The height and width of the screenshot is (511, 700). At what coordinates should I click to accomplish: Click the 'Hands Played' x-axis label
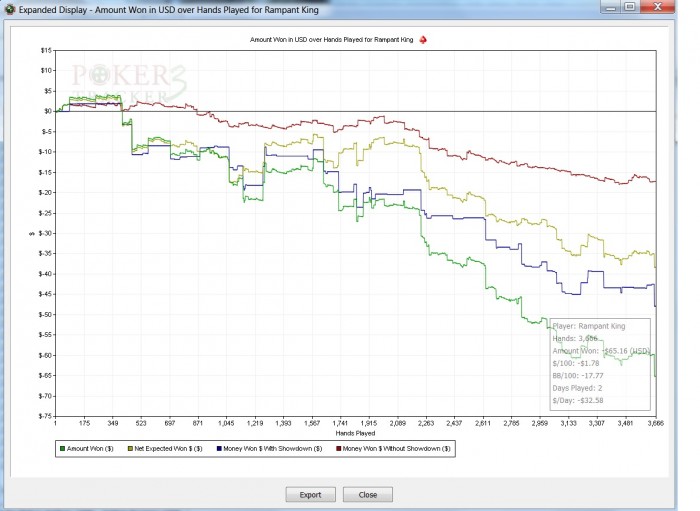[x=355, y=433]
